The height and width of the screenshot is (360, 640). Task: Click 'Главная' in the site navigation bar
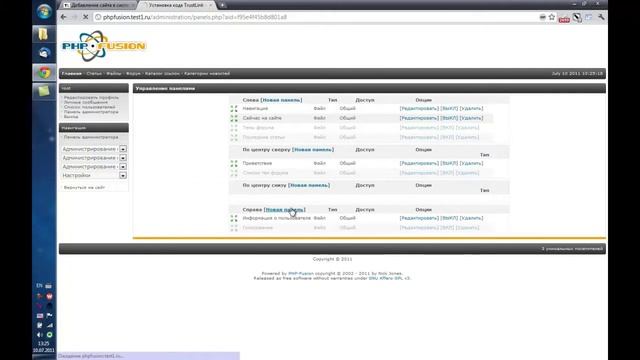click(71, 73)
